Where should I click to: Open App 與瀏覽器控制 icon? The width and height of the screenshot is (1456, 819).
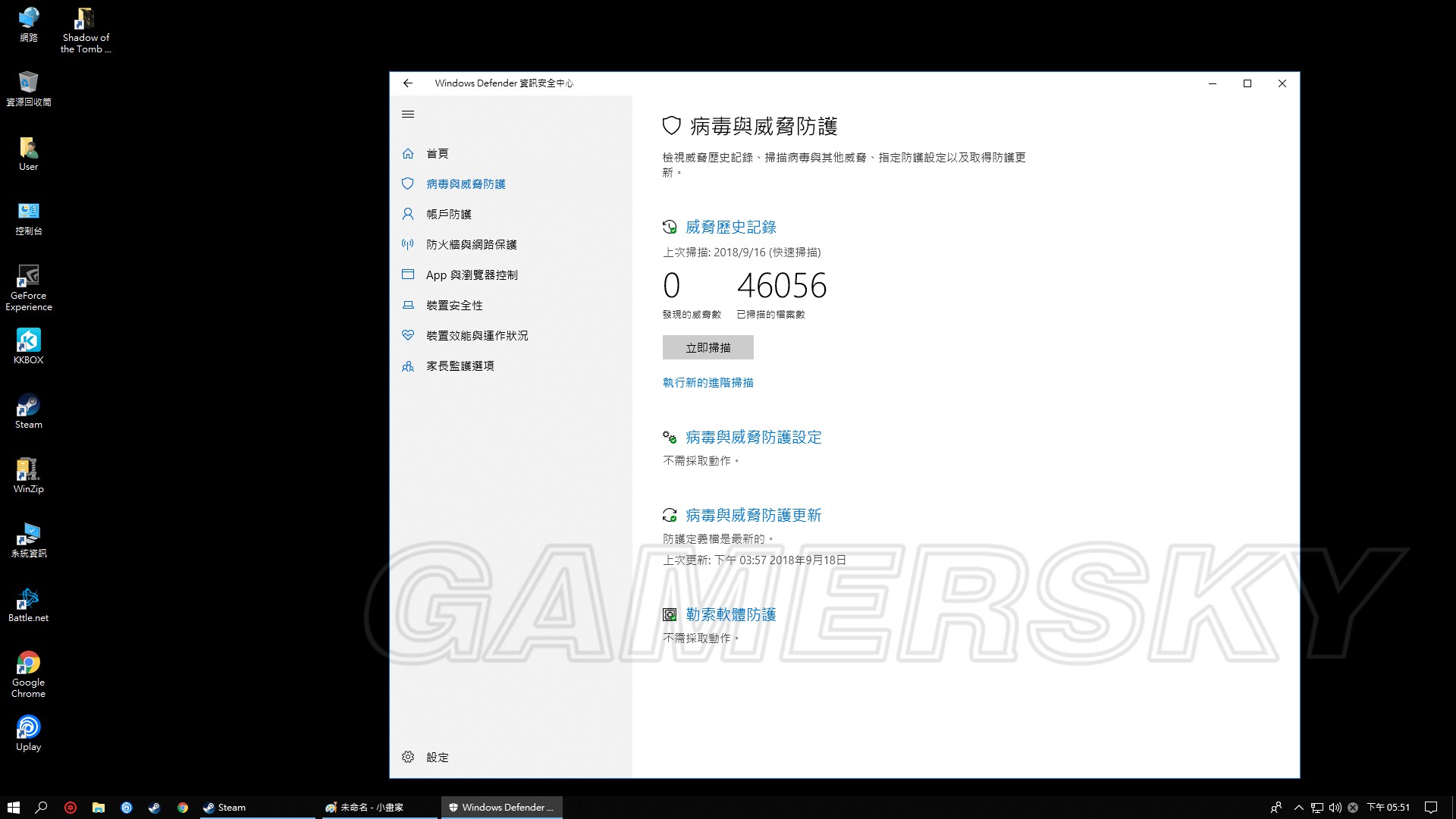click(408, 275)
